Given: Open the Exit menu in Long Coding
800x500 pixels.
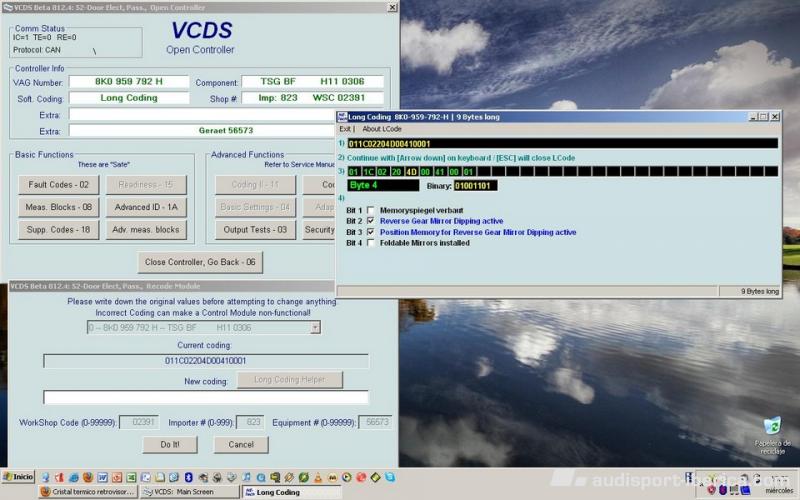Looking at the screenshot, I should [x=345, y=129].
